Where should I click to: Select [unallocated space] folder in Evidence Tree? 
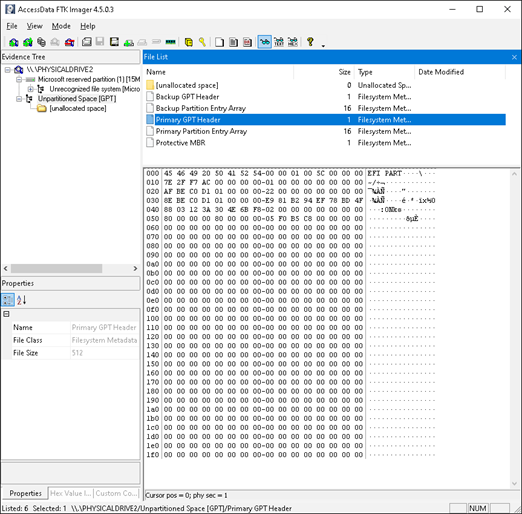(78, 108)
